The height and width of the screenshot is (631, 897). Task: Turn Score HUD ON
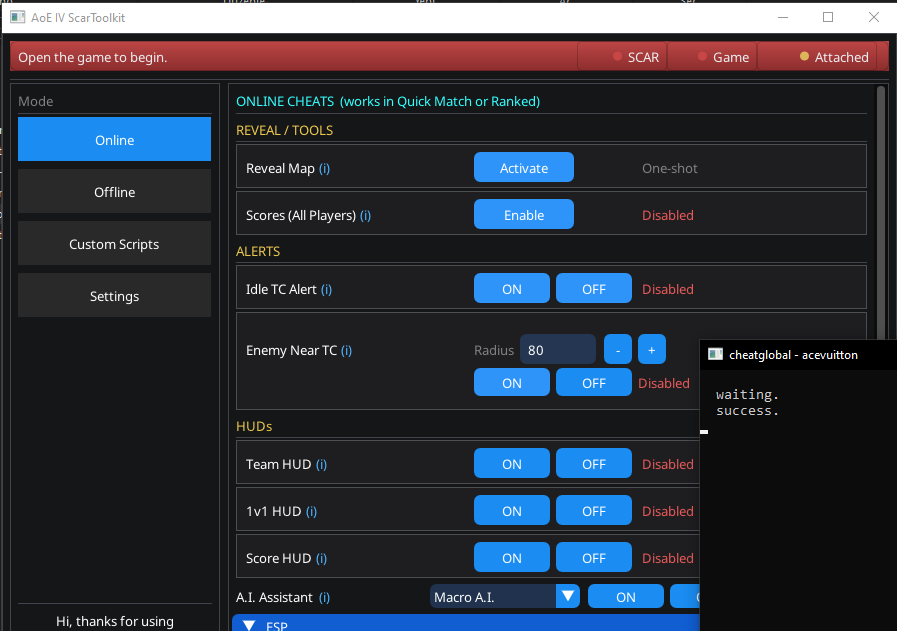[x=511, y=557]
